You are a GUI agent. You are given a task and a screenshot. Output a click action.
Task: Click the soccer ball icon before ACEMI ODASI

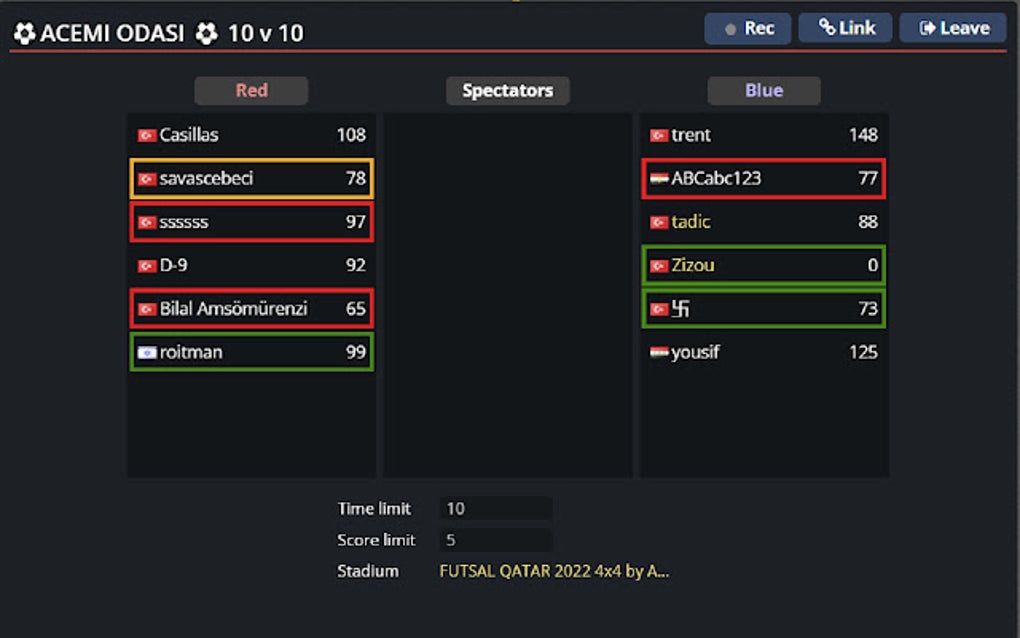(x=25, y=33)
